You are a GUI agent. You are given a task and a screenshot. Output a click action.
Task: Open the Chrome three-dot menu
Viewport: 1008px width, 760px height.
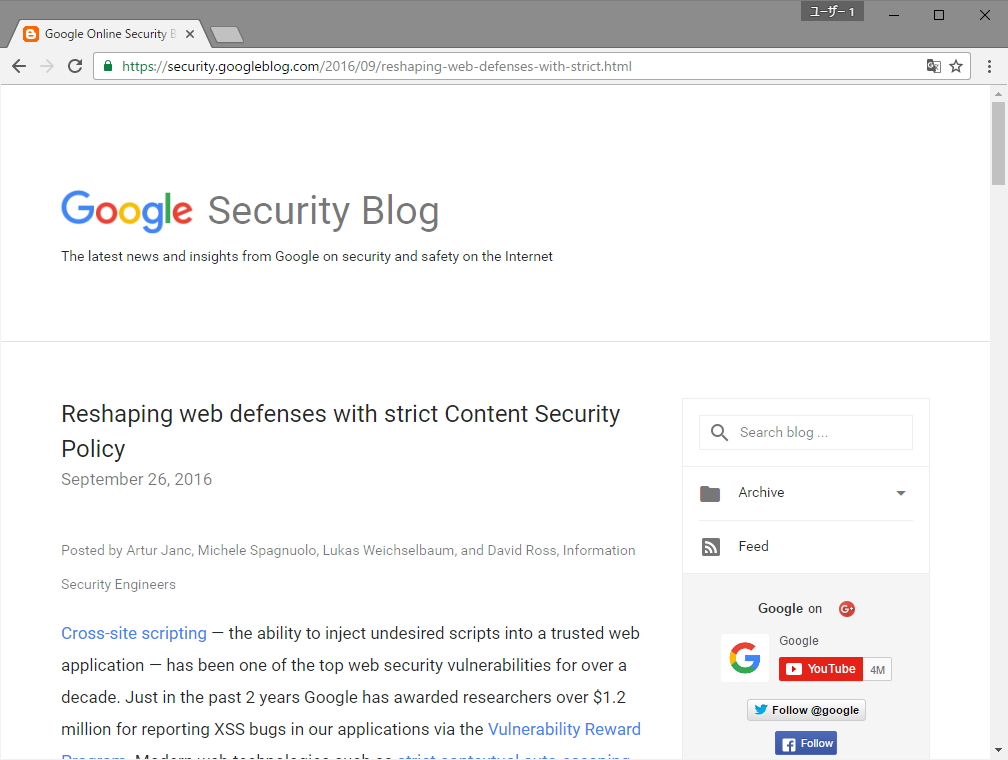point(989,66)
